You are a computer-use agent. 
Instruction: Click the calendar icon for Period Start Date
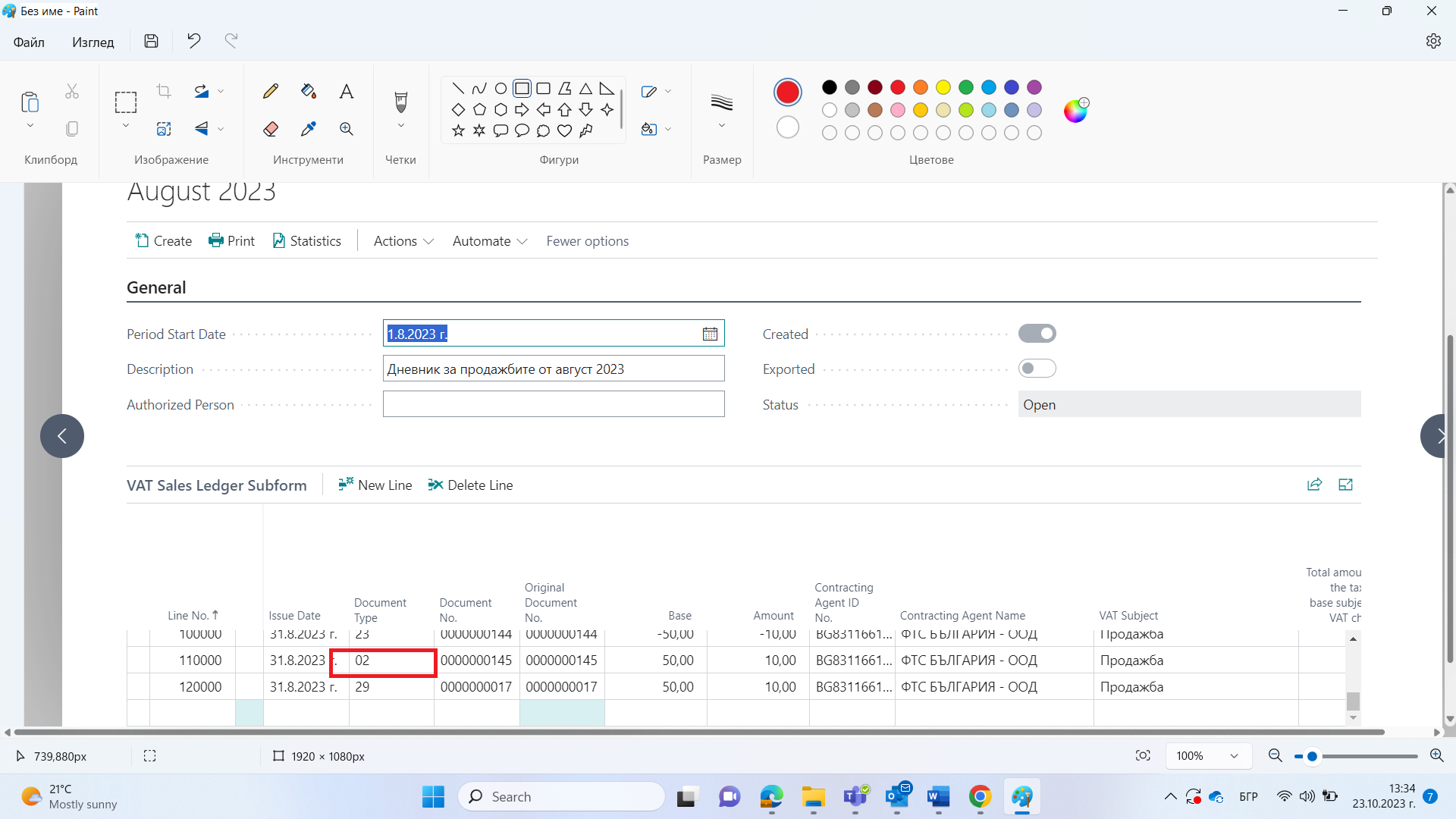pos(710,334)
